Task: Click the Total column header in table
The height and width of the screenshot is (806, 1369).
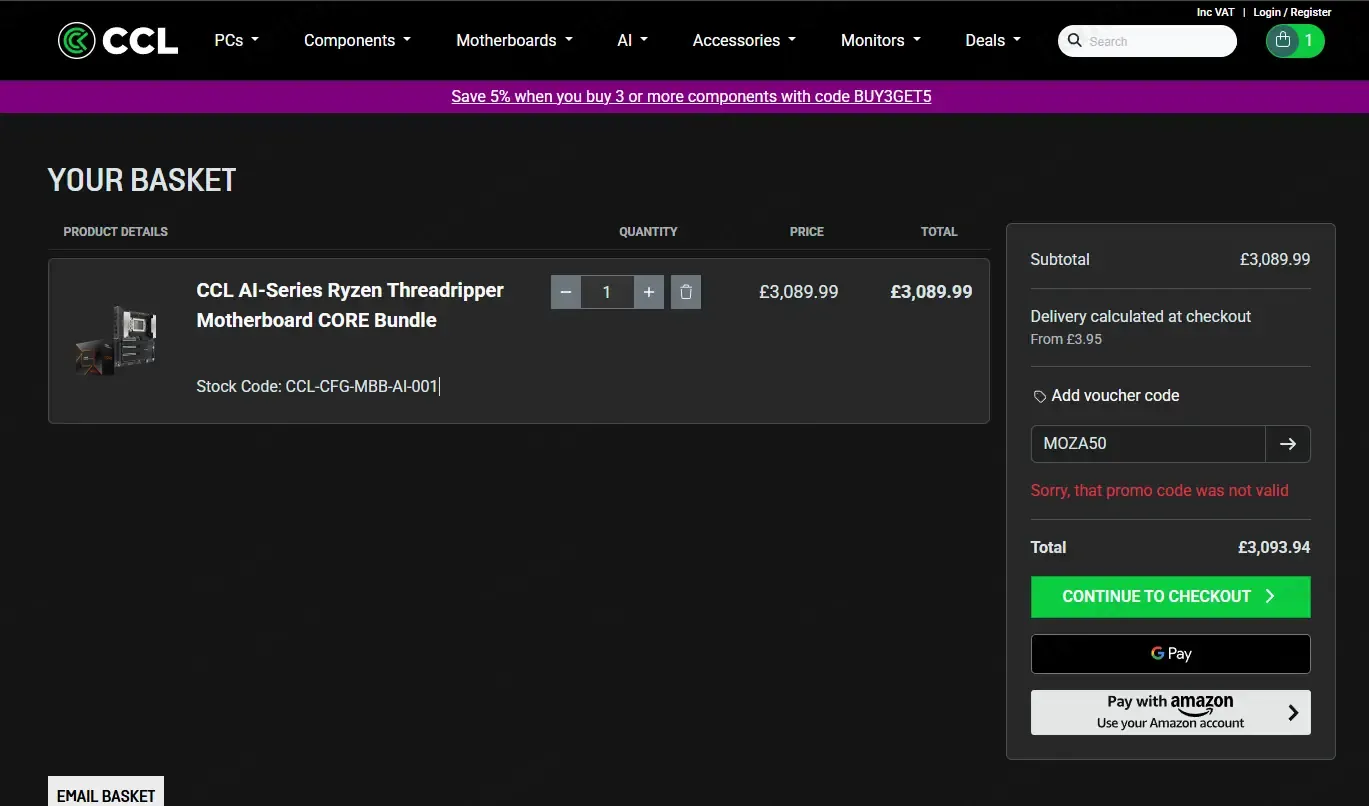Action: pos(939,232)
